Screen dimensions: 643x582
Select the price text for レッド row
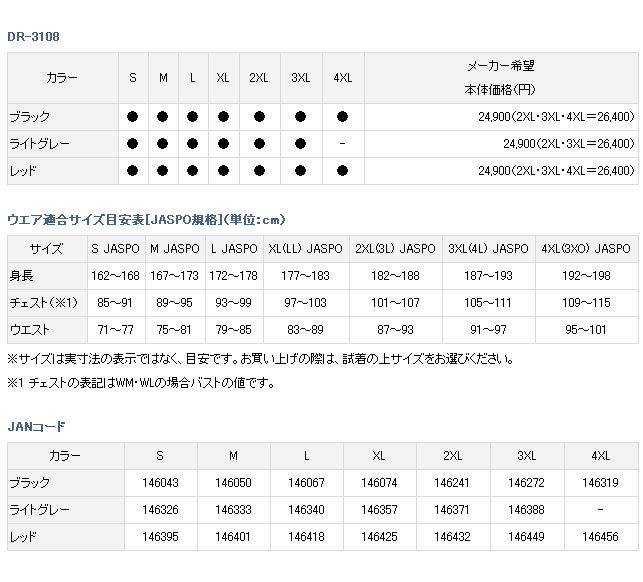click(x=556, y=171)
